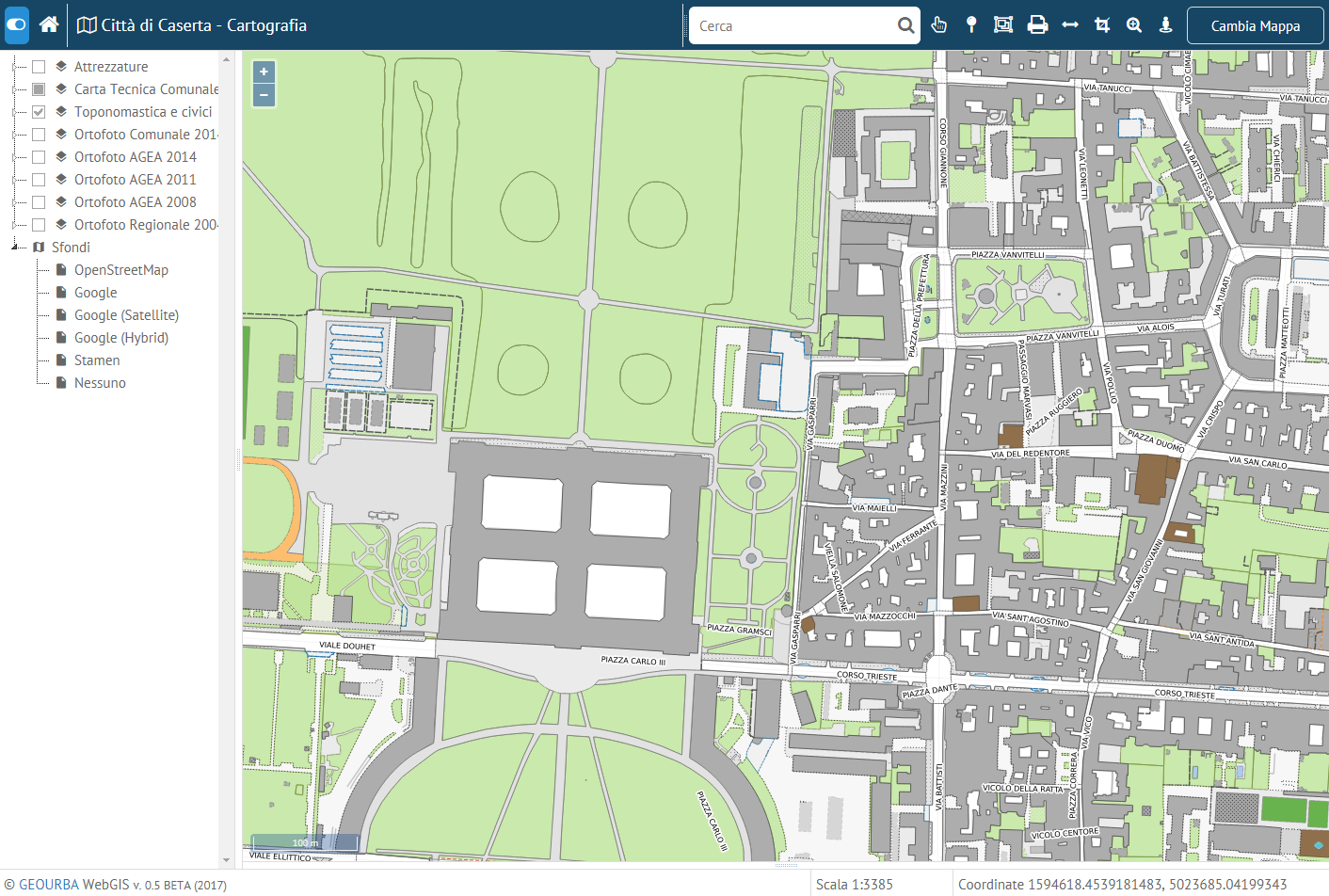Select Google (Hybrid) background
This screenshot has width=1329, height=896.
coord(121,338)
